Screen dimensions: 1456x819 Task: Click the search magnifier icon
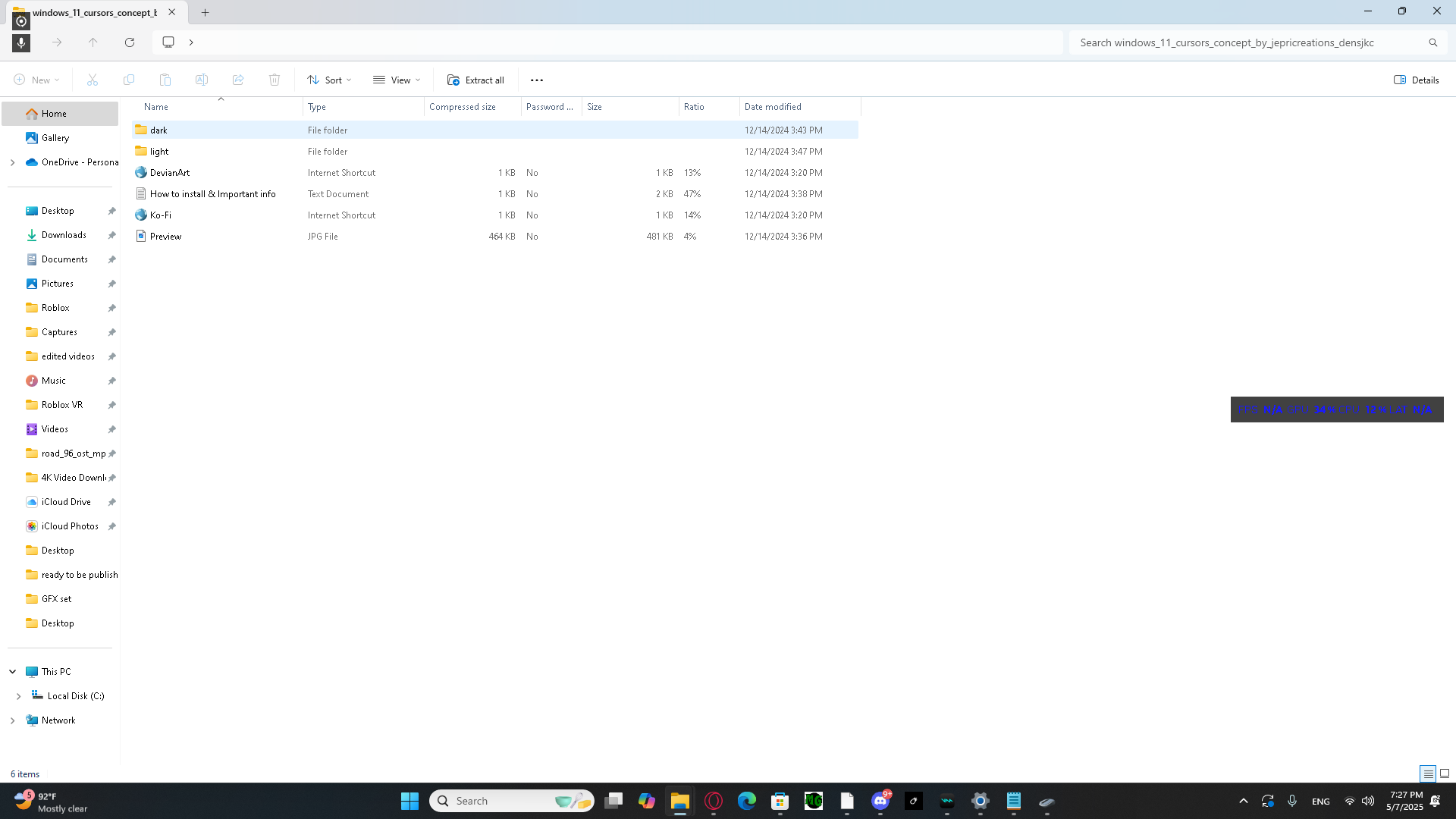tap(1432, 42)
